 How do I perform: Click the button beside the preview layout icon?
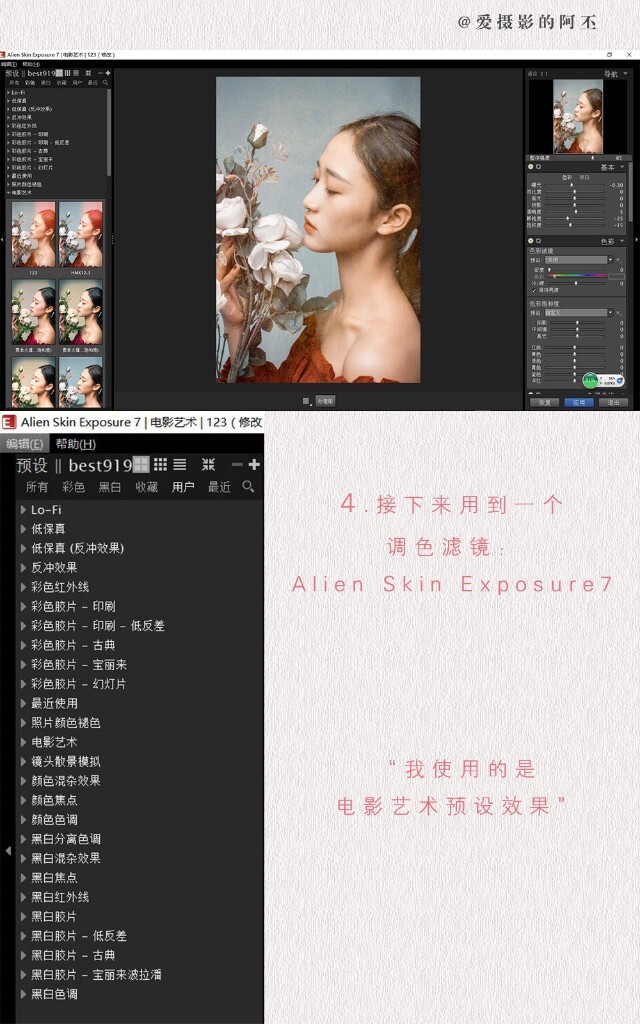point(325,401)
